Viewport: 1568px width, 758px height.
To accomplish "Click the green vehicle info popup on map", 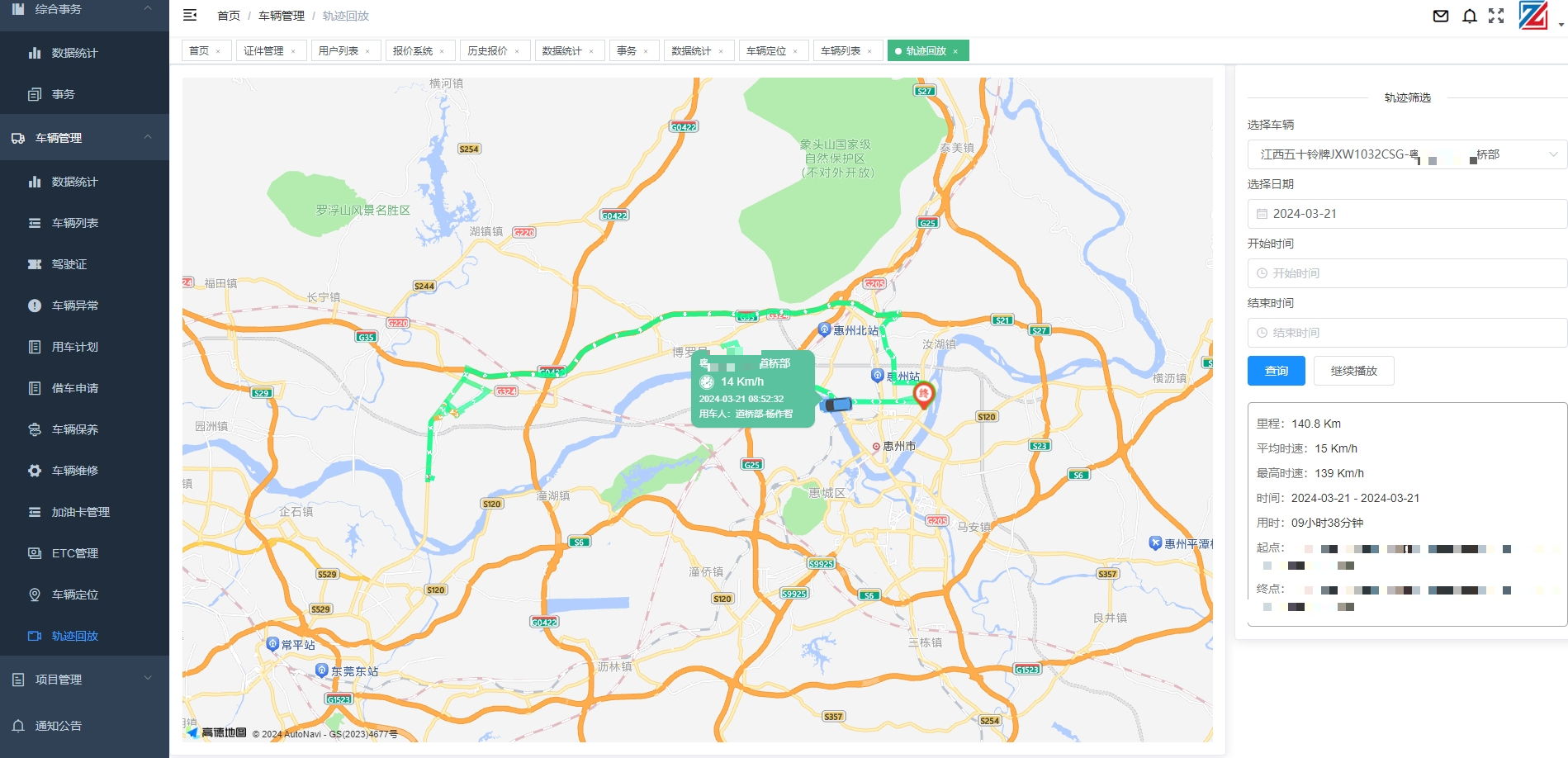I will [753, 389].
